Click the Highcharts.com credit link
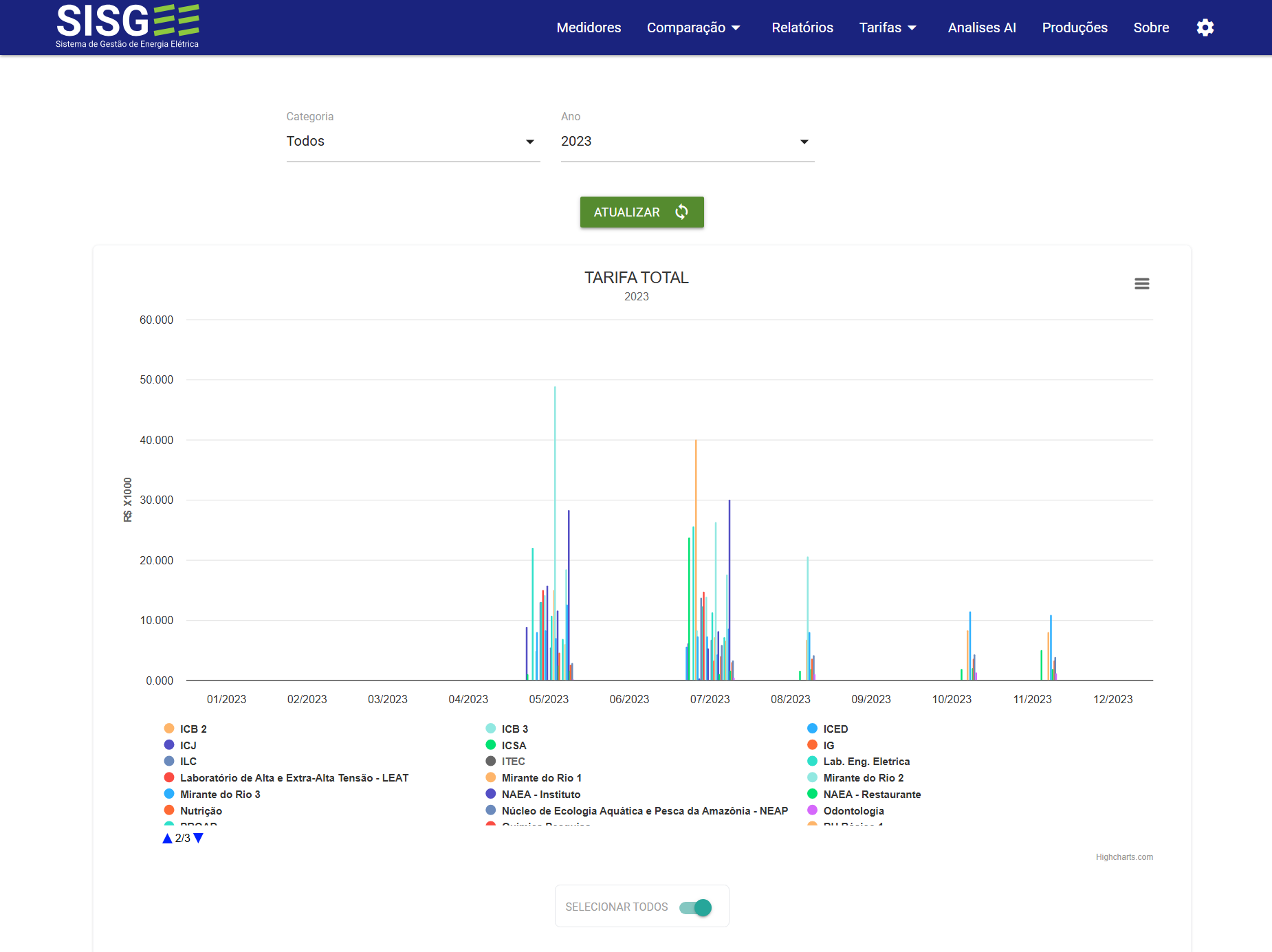The width and height of the screenshot is (1272, 952). tap(1124, 857)
